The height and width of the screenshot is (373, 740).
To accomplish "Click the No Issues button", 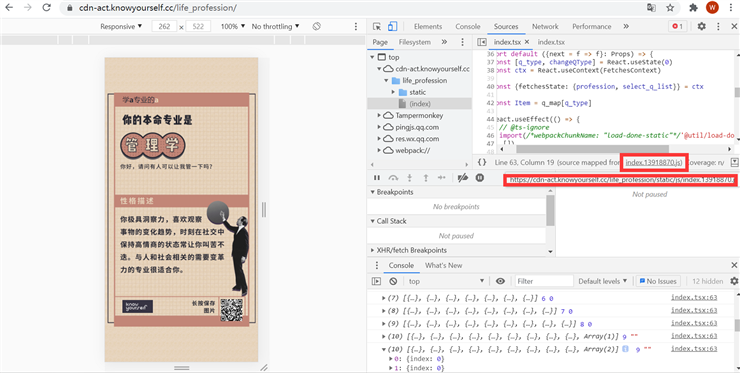I will click(658, 281).
